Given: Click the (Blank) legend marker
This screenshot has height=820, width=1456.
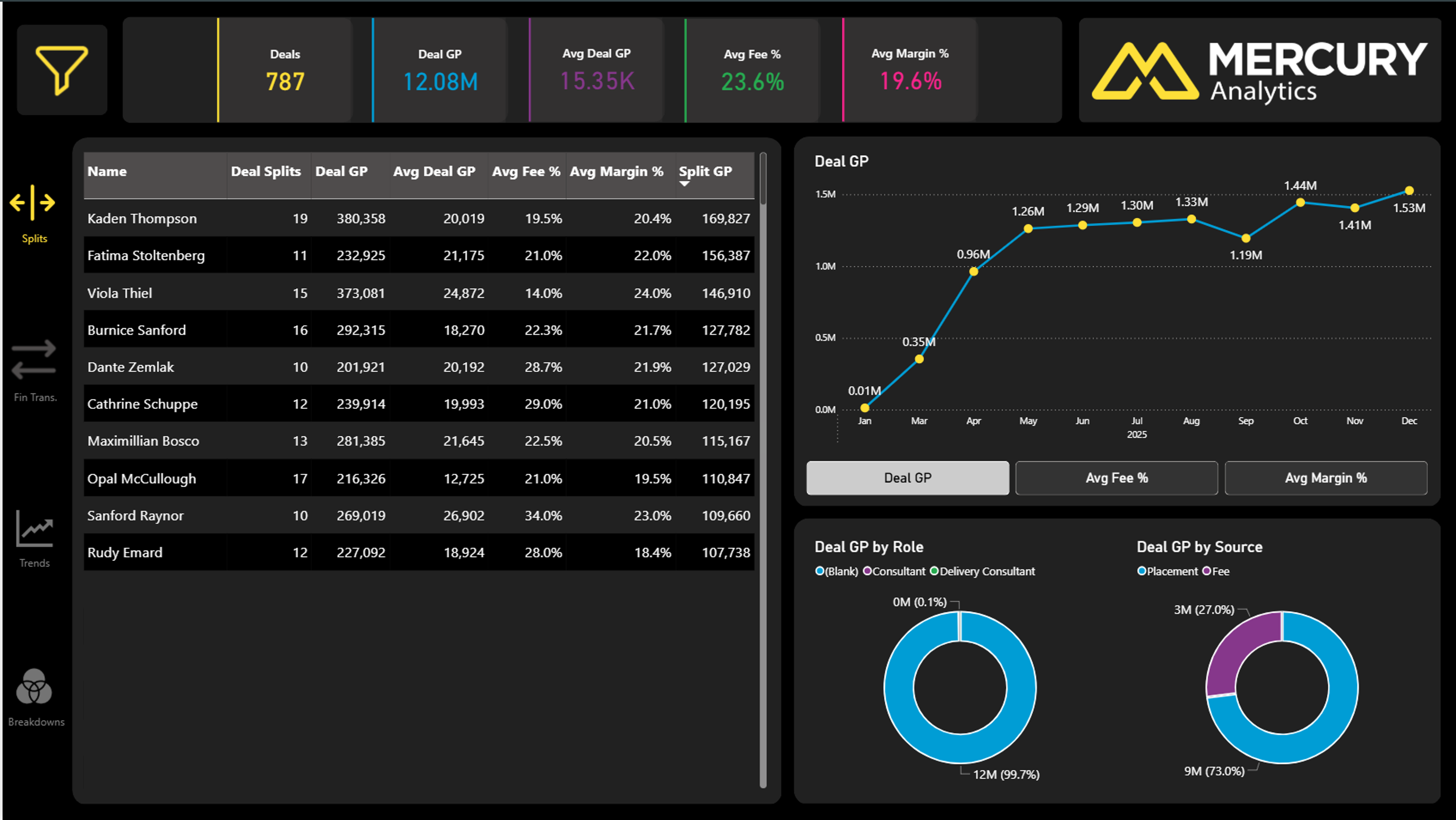Looking at the screenshot, I should 819,571.
